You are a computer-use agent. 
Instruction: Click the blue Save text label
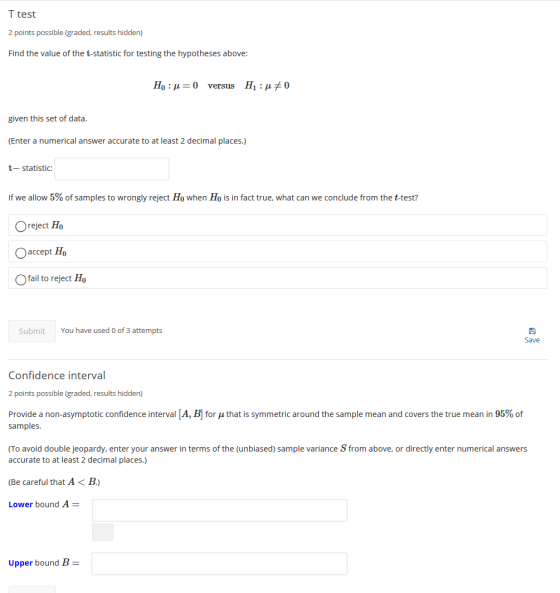(532, 340)
